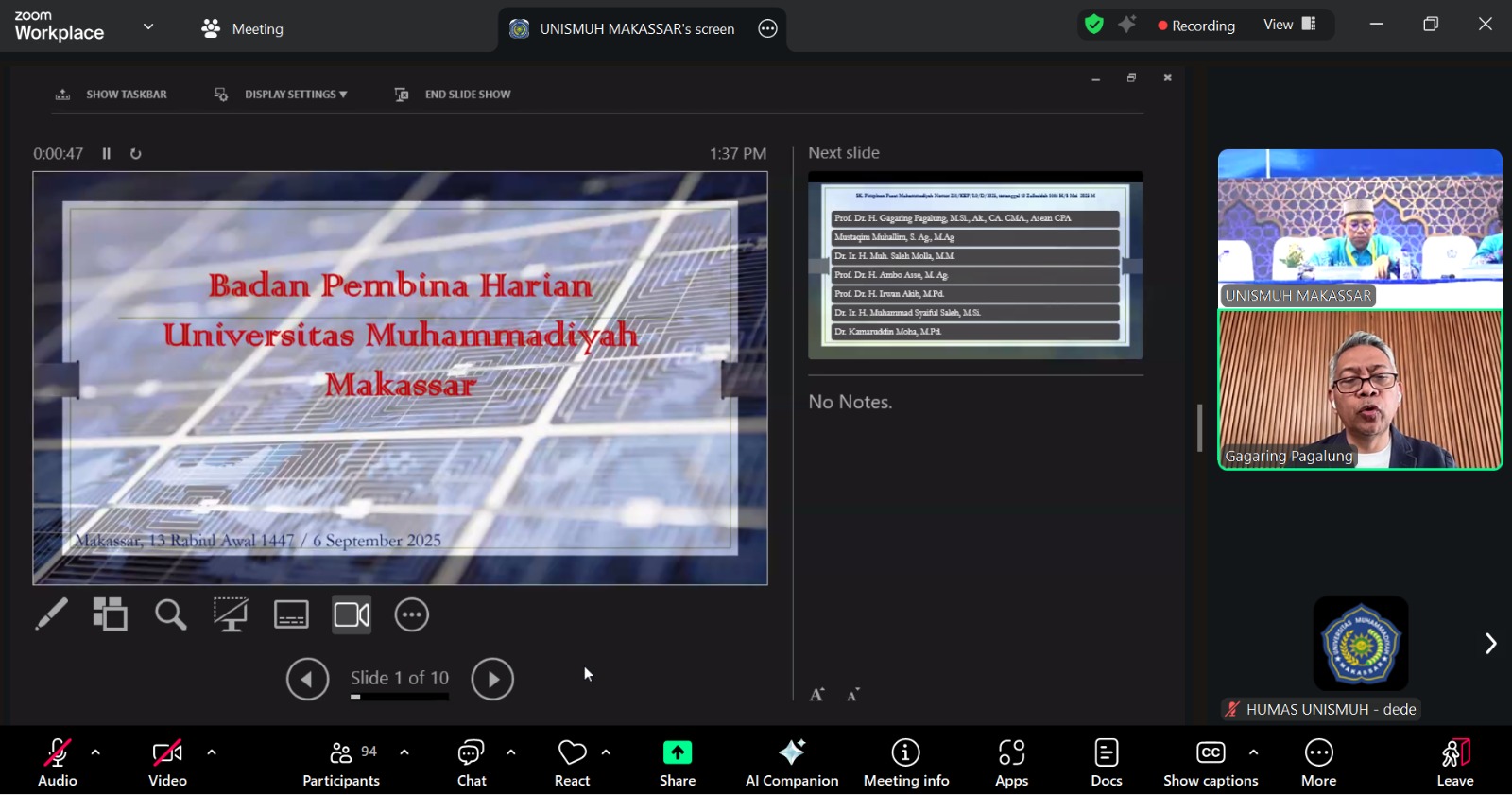Open the Participants list
1512x795 pixels.
click(341, 762)
